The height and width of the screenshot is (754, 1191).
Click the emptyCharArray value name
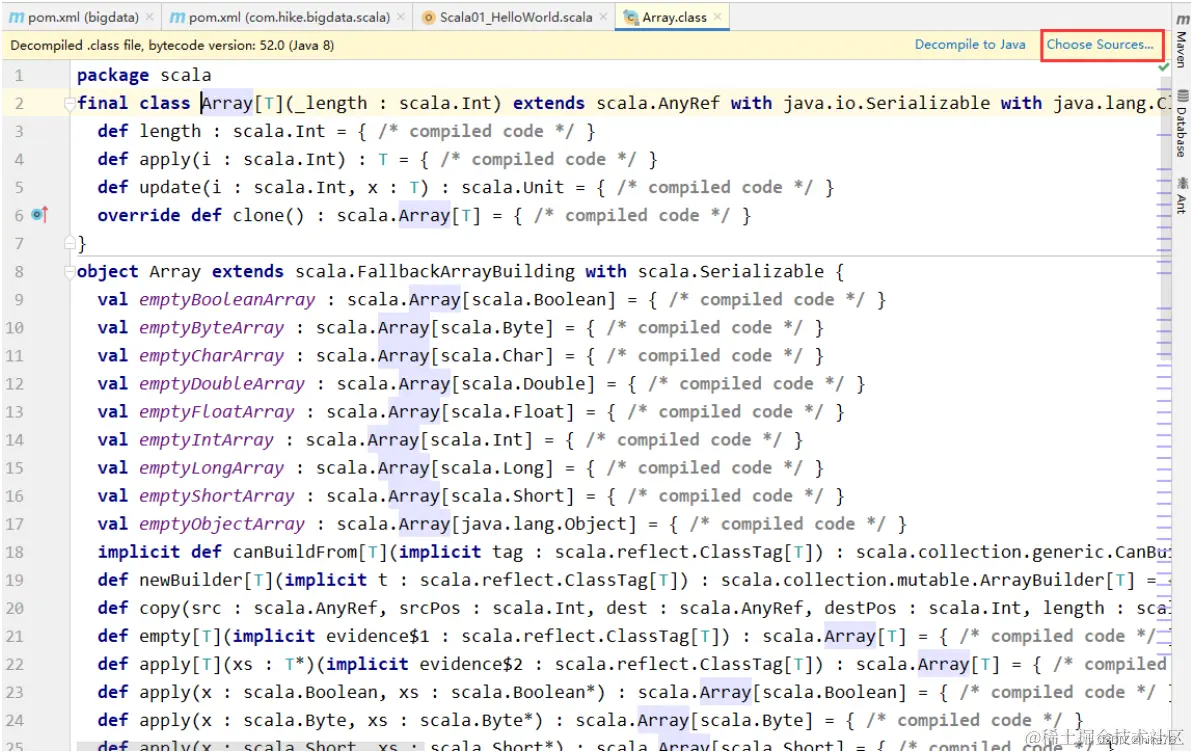(211, 356)
